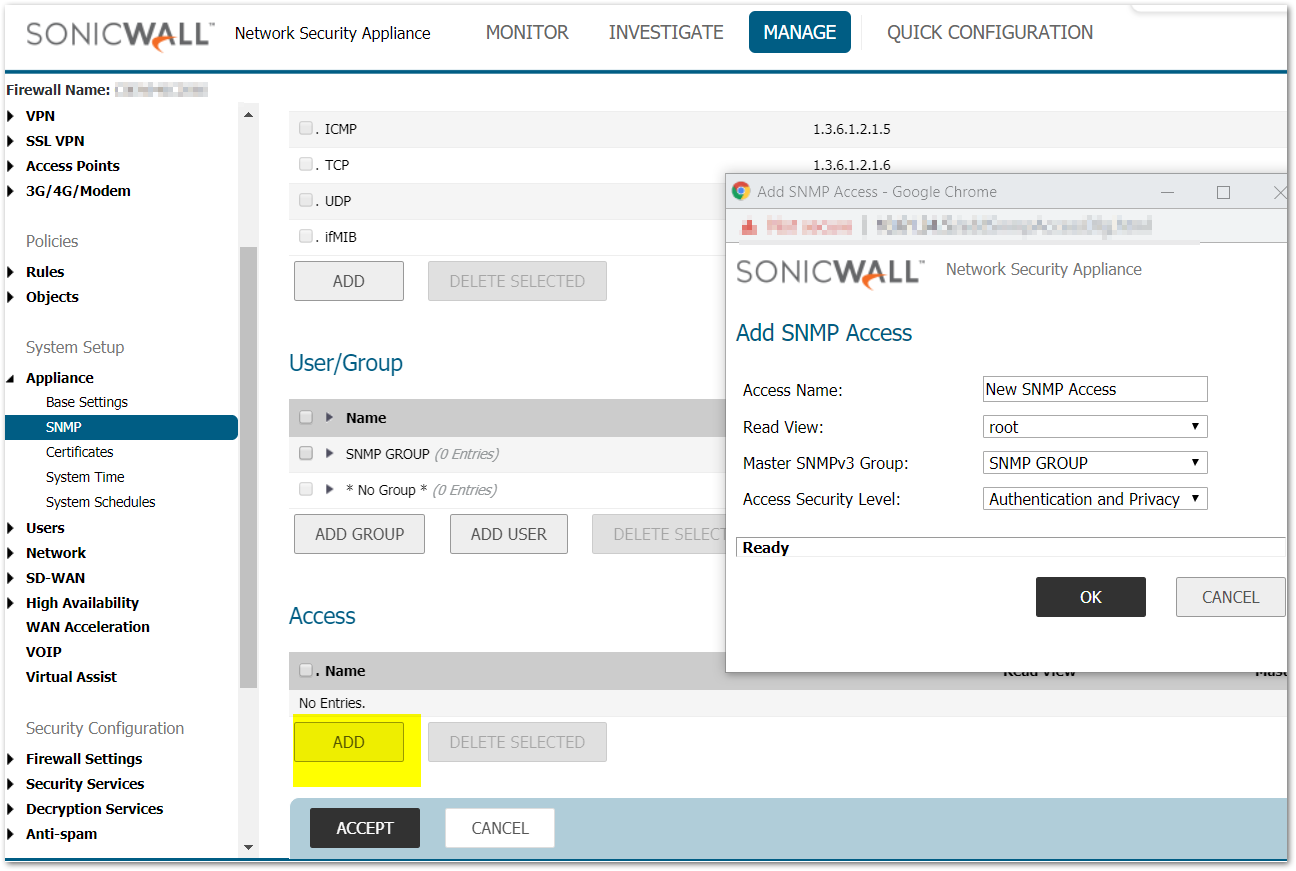
Task: Switch to the MONITOR tab
Action: (x=527, y=32)
